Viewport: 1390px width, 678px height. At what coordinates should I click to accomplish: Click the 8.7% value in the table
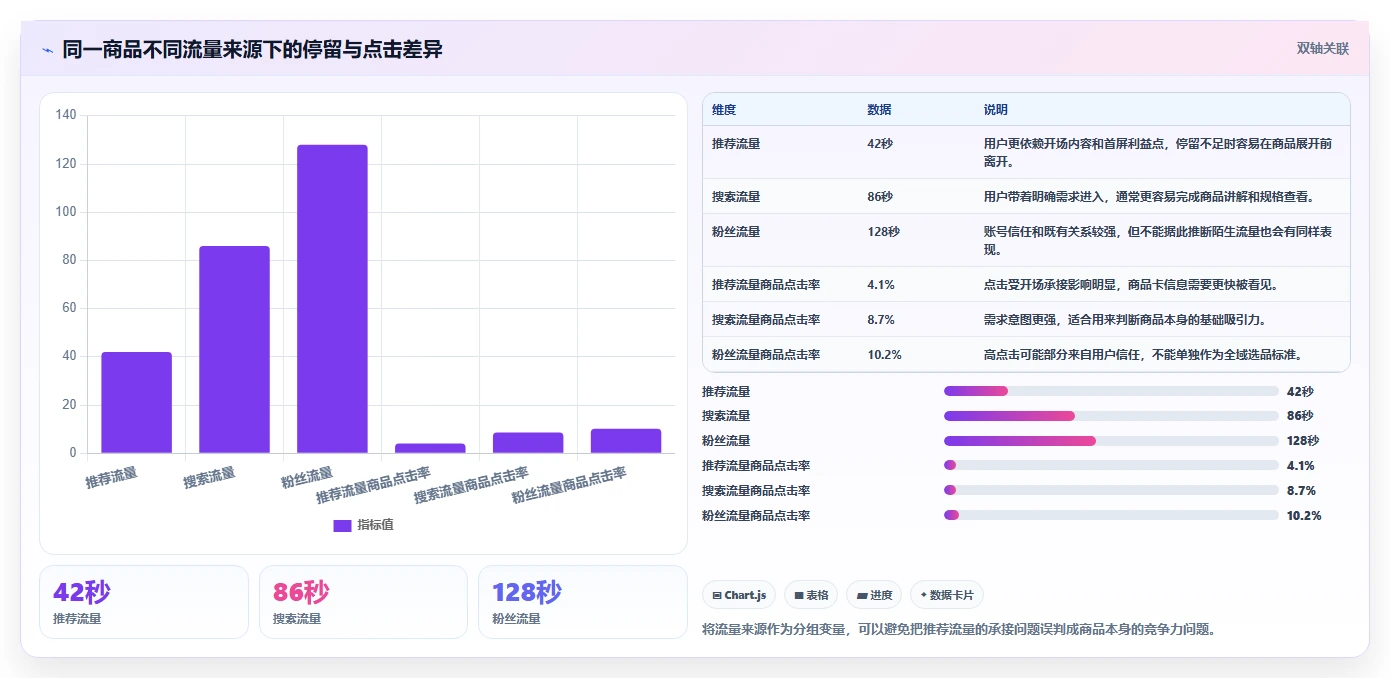(881, 320)
